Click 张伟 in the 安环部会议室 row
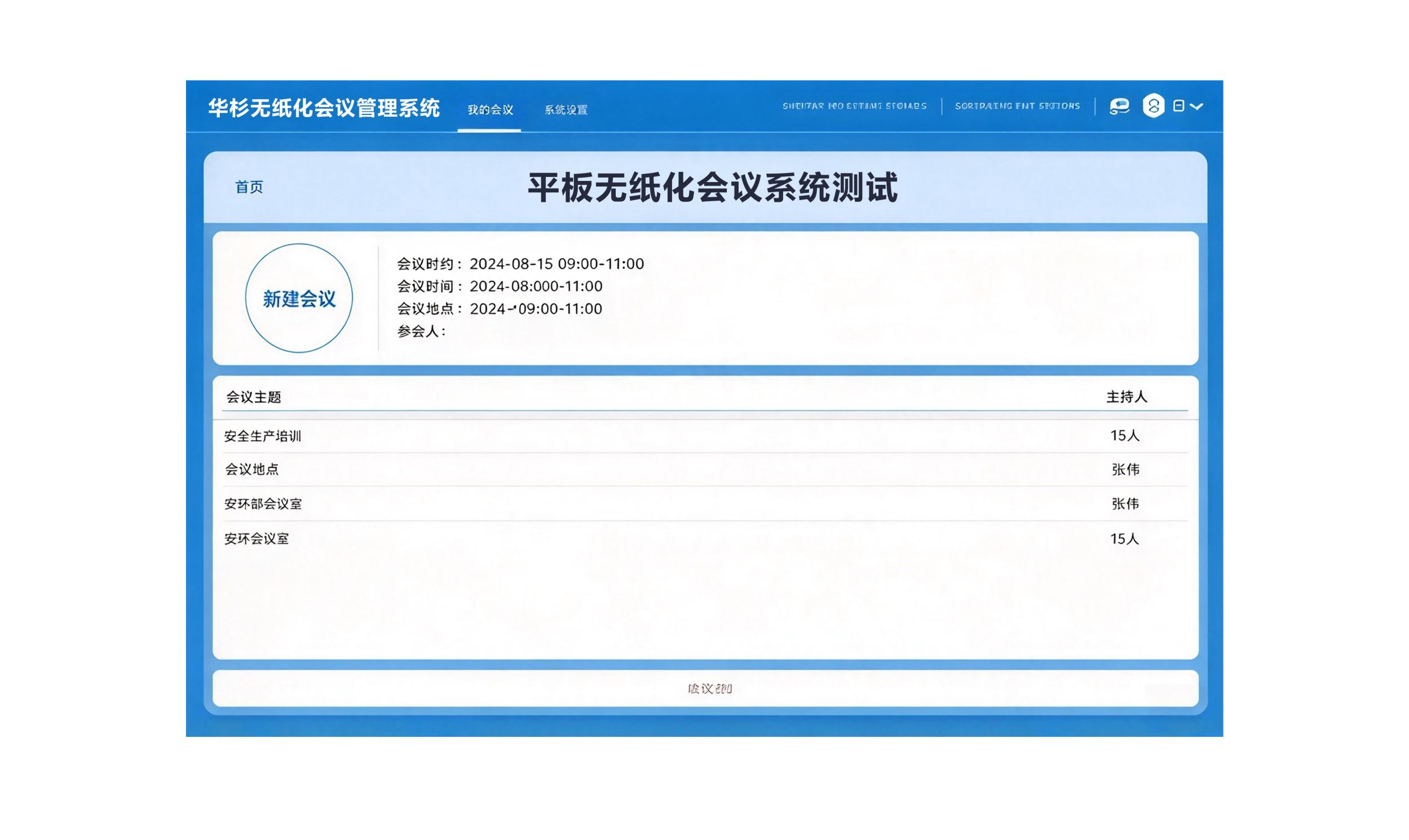Image resolution: width=1409 pixels, height=840 pixels. coord(1125,504)
